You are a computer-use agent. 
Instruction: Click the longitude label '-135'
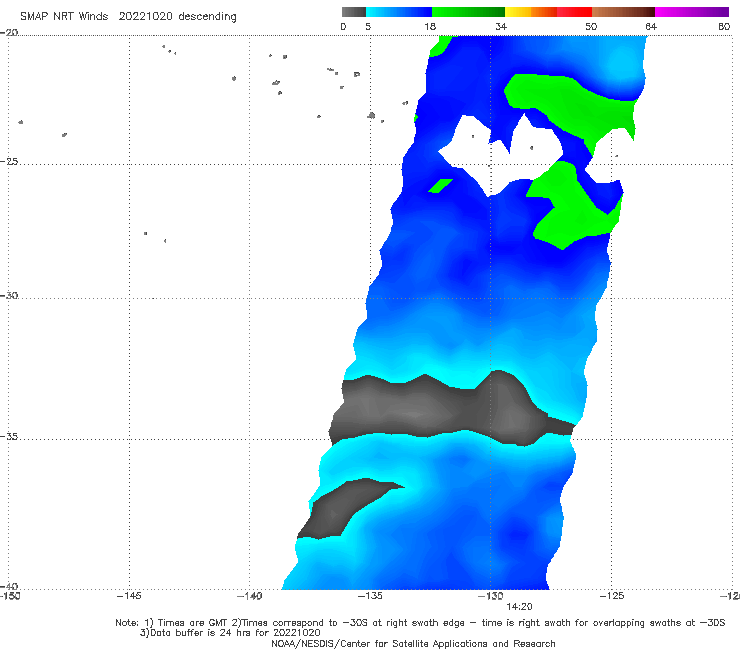pos(370,596)
